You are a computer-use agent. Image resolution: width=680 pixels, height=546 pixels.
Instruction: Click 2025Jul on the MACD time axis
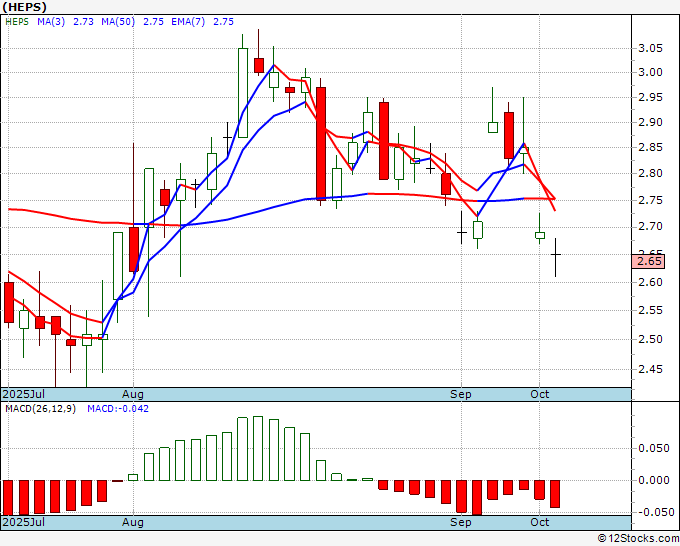(23, 522)
